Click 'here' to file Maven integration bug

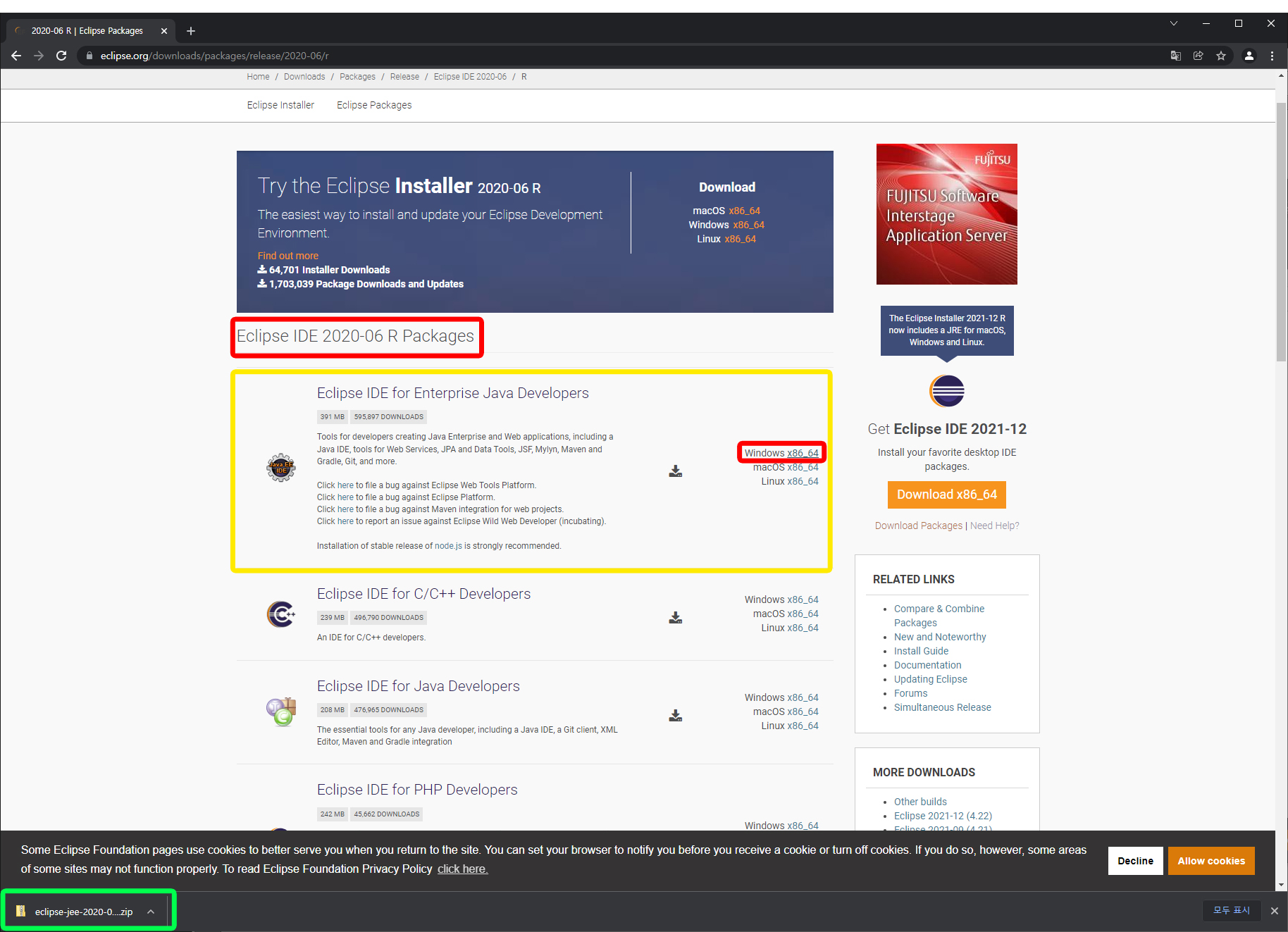345,509
